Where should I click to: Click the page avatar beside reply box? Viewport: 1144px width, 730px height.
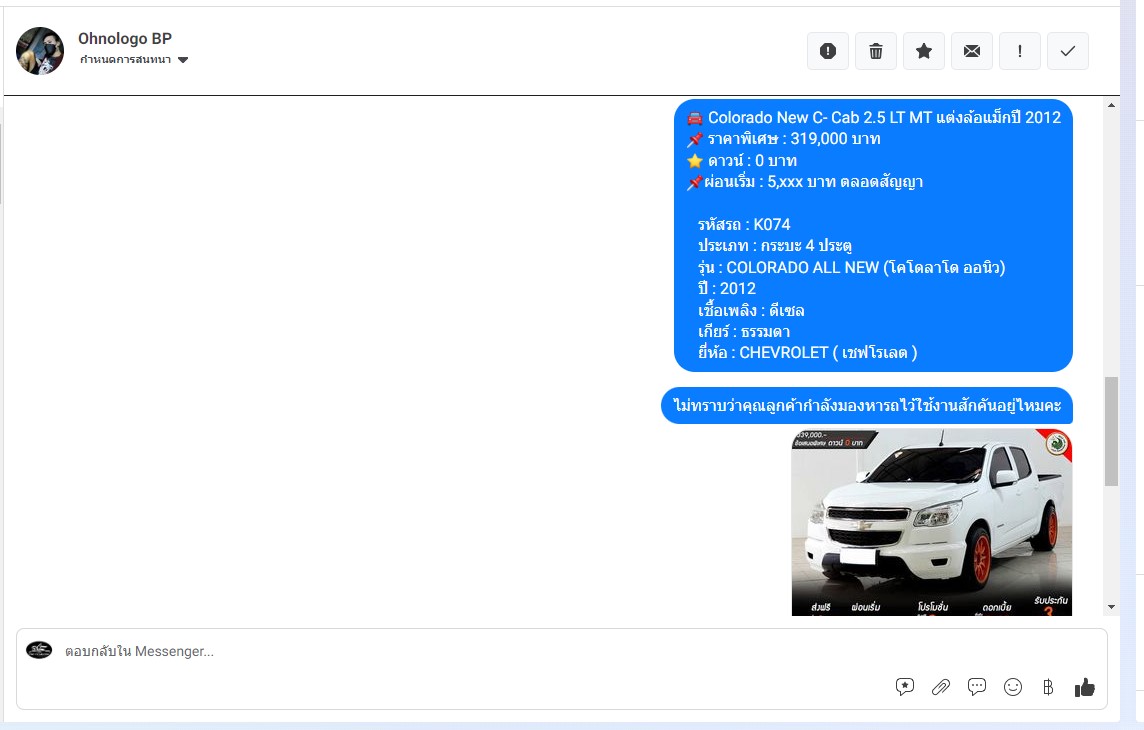pyautogui.click(x=39, y=650)
